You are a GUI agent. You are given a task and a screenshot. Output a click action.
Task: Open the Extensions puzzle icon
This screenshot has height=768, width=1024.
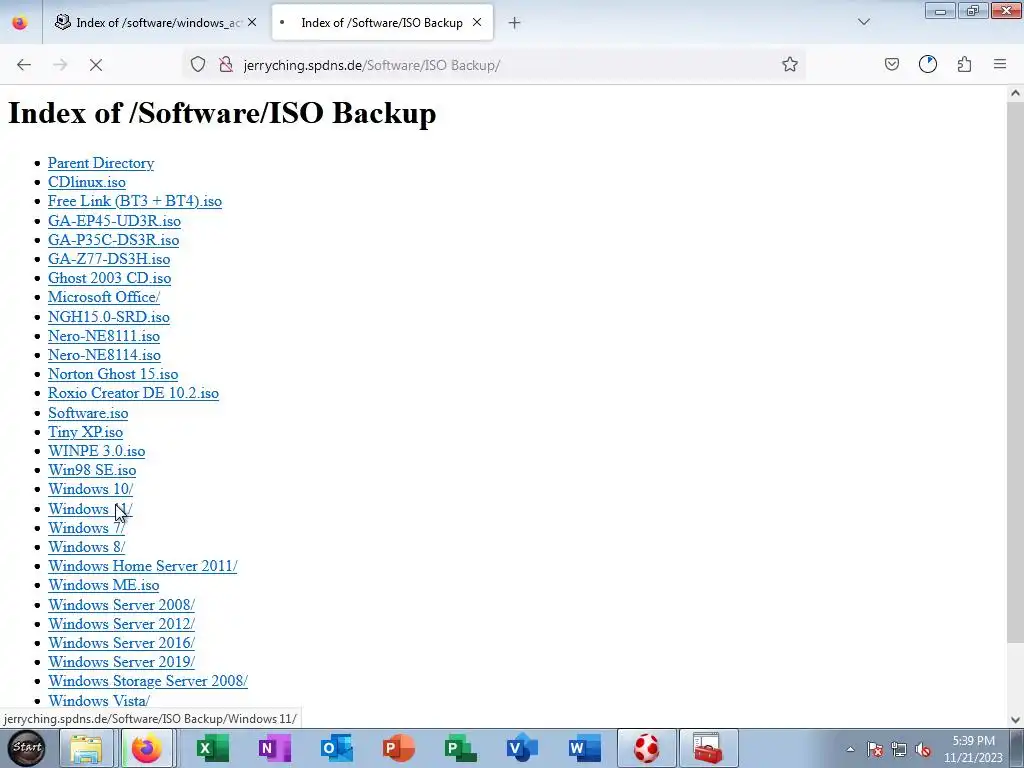tap(964, 65)
